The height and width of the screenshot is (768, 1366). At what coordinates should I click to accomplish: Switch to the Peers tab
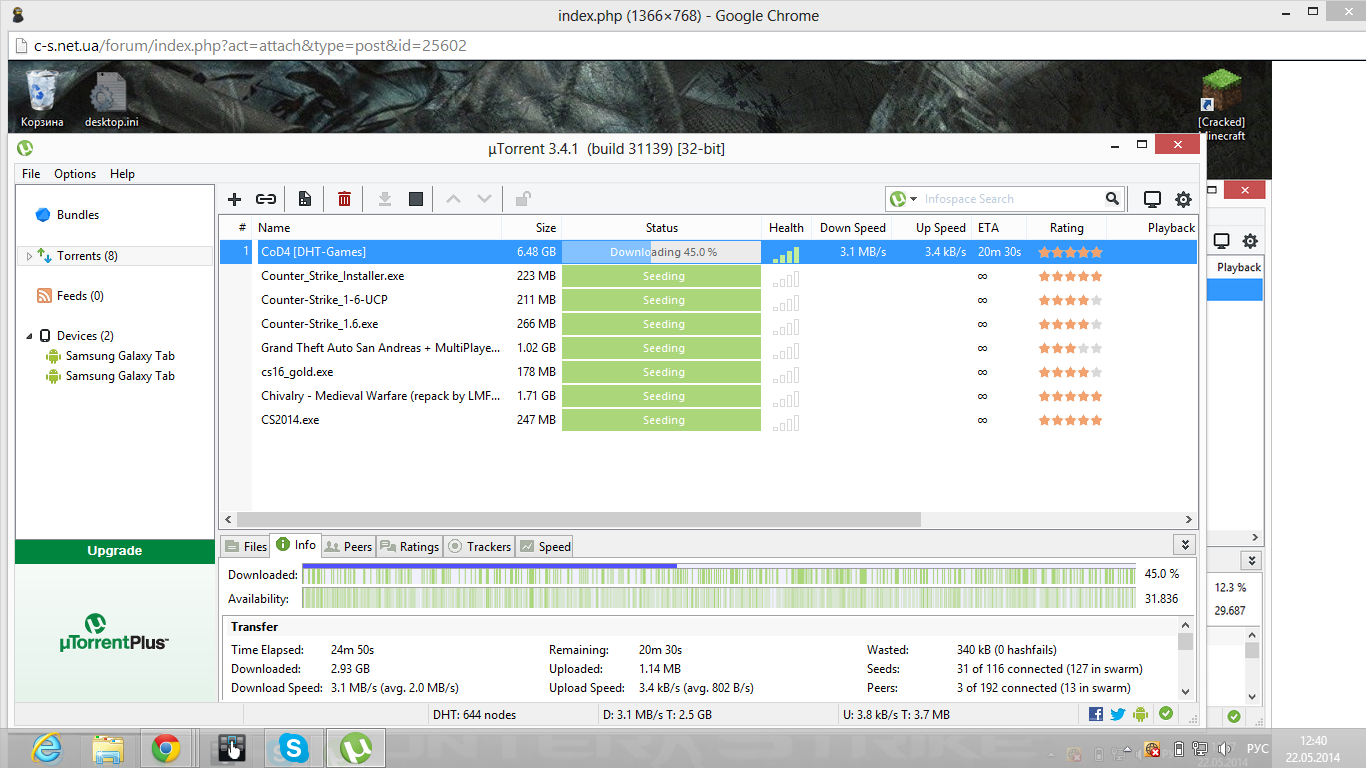348,546
